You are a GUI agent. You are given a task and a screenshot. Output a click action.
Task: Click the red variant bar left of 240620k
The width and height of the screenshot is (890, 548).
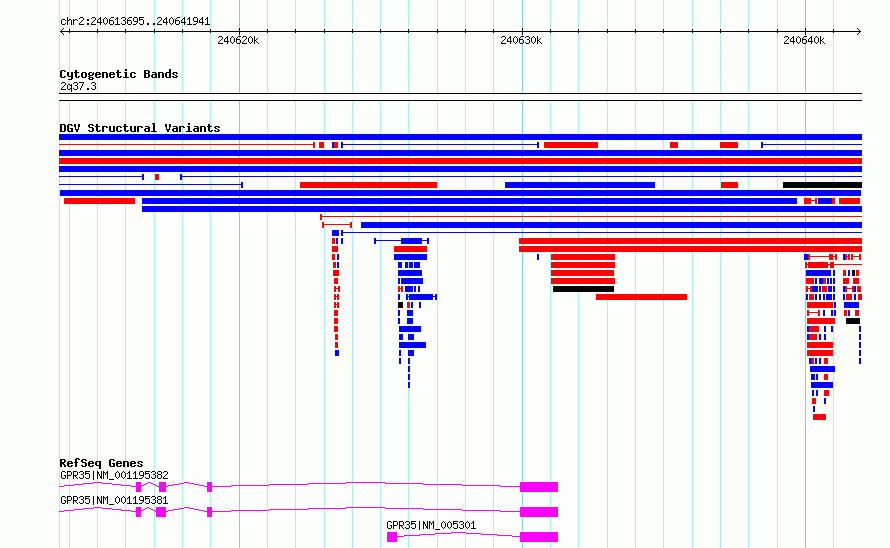tap(99, 201)
